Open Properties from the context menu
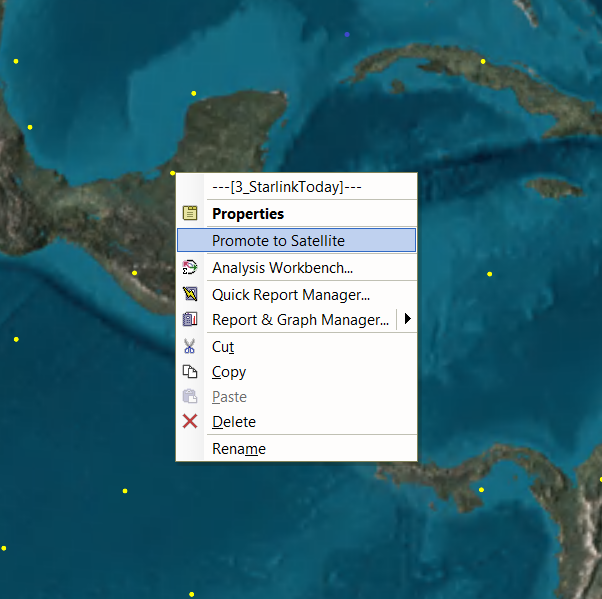The height and width of the screenshot is (599, 602). pos(296,213)
